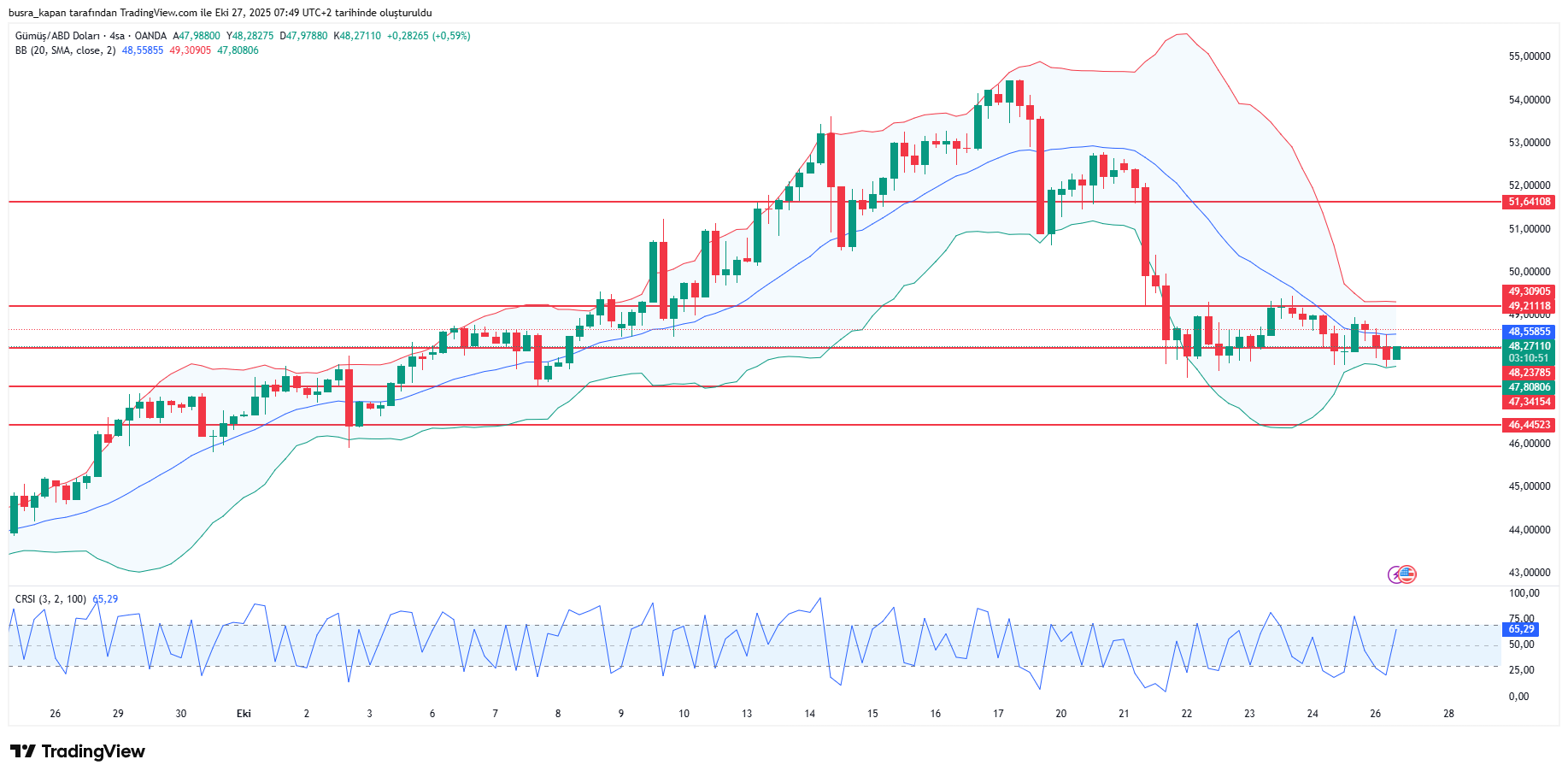1568x777 pixels.
Task: Click the green 47,80806 value in BB legend
Action: [238, 50]
